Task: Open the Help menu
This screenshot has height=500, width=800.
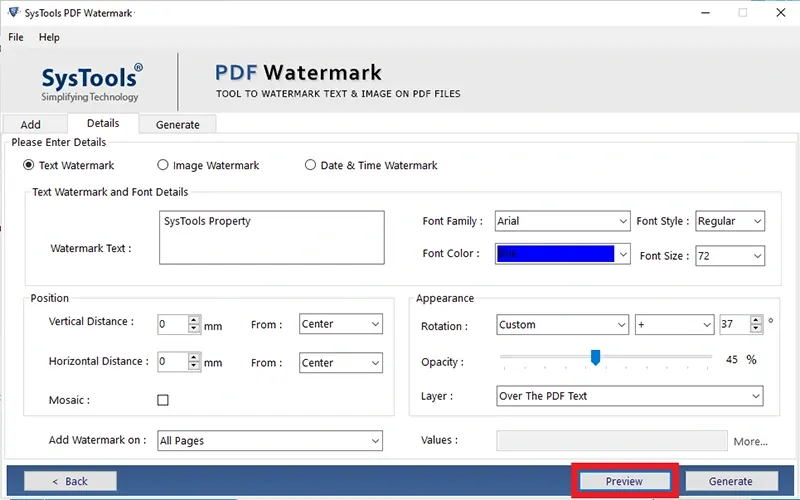Action: (x=49, y=37)
